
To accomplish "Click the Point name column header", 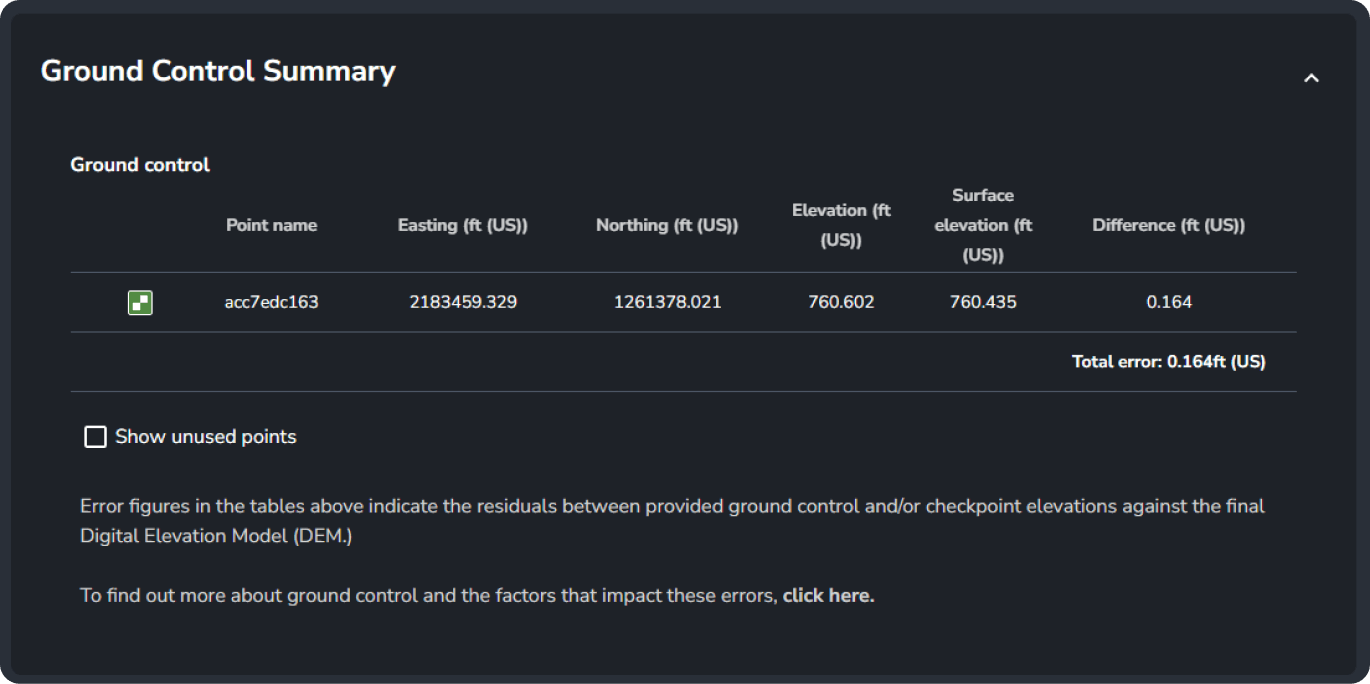I will (271, 225).
